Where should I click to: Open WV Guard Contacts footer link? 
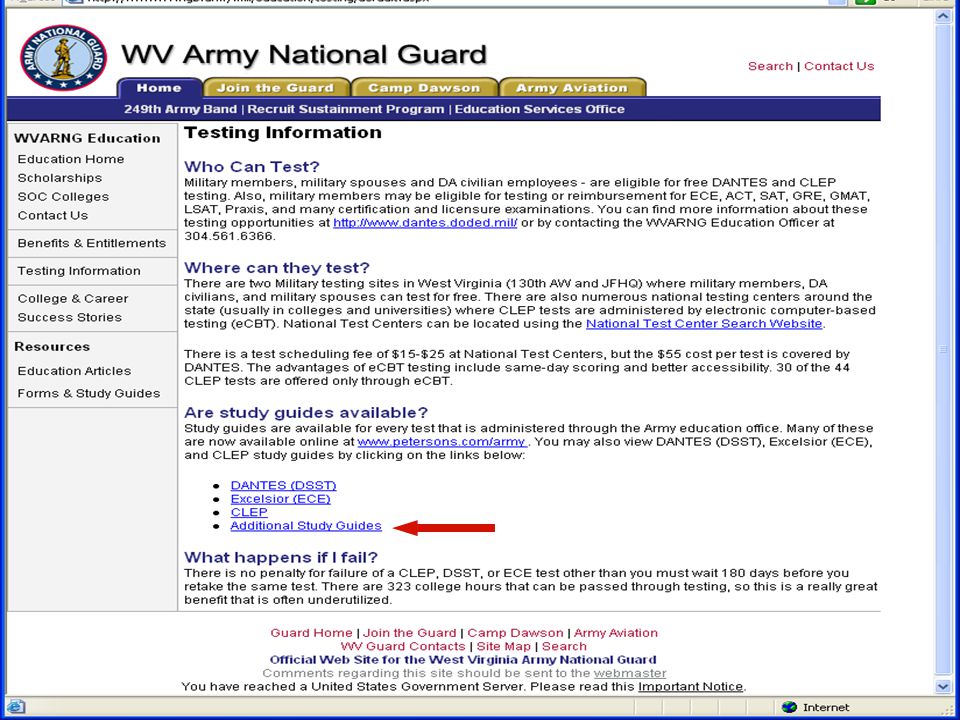coord(403,647)
